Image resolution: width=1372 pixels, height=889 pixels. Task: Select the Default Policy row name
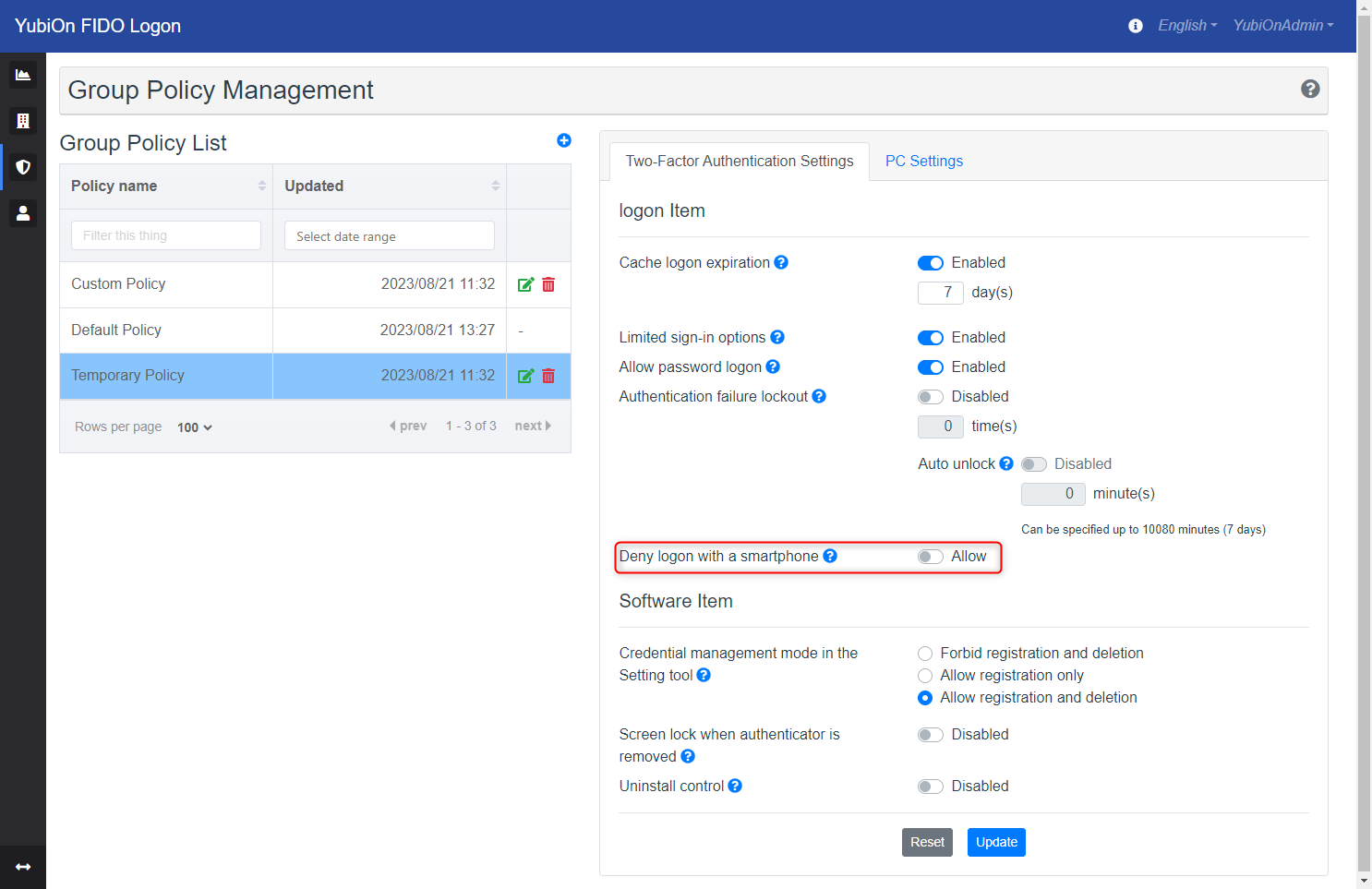pos(116,330)
